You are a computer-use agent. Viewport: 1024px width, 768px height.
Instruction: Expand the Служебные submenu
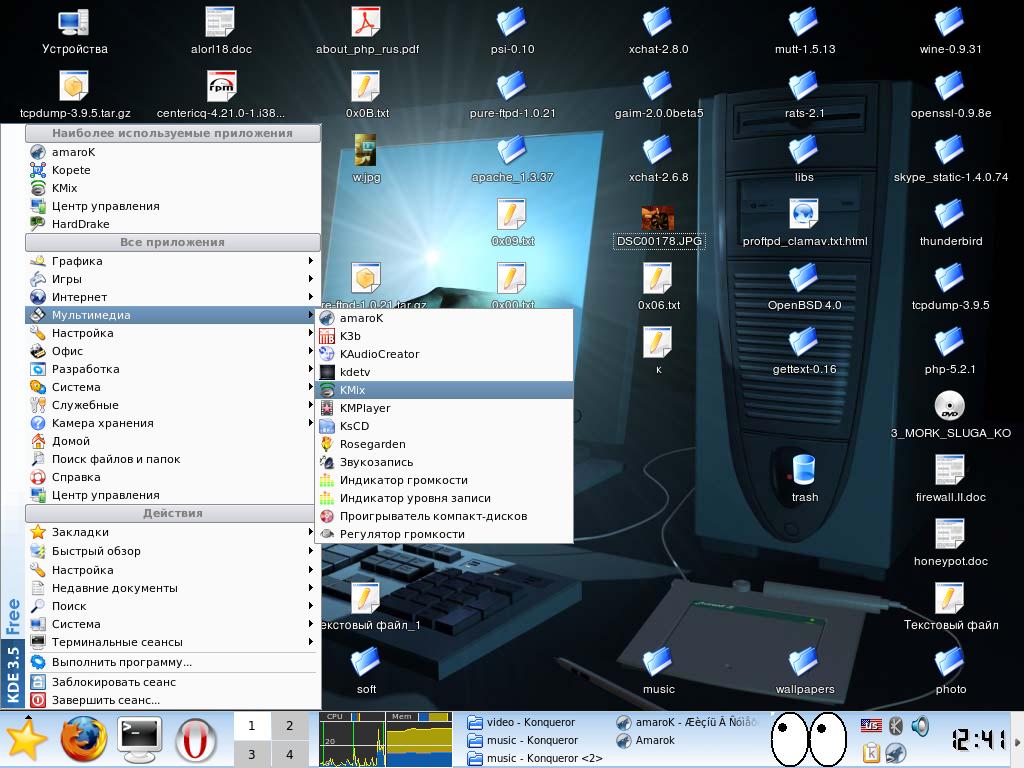[x=172, y=405]
